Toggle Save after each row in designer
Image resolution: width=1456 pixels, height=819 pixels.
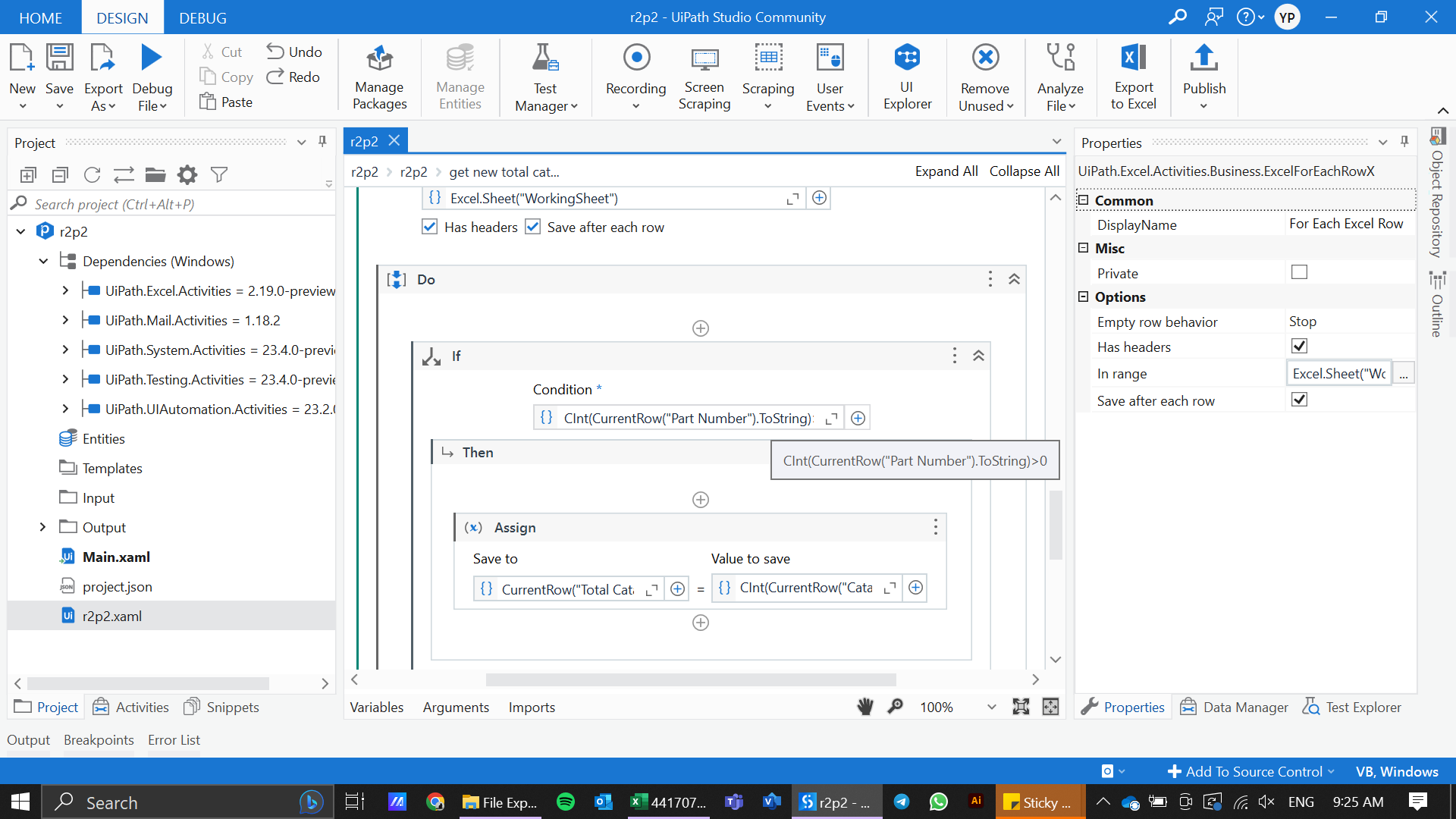point(532,227)
